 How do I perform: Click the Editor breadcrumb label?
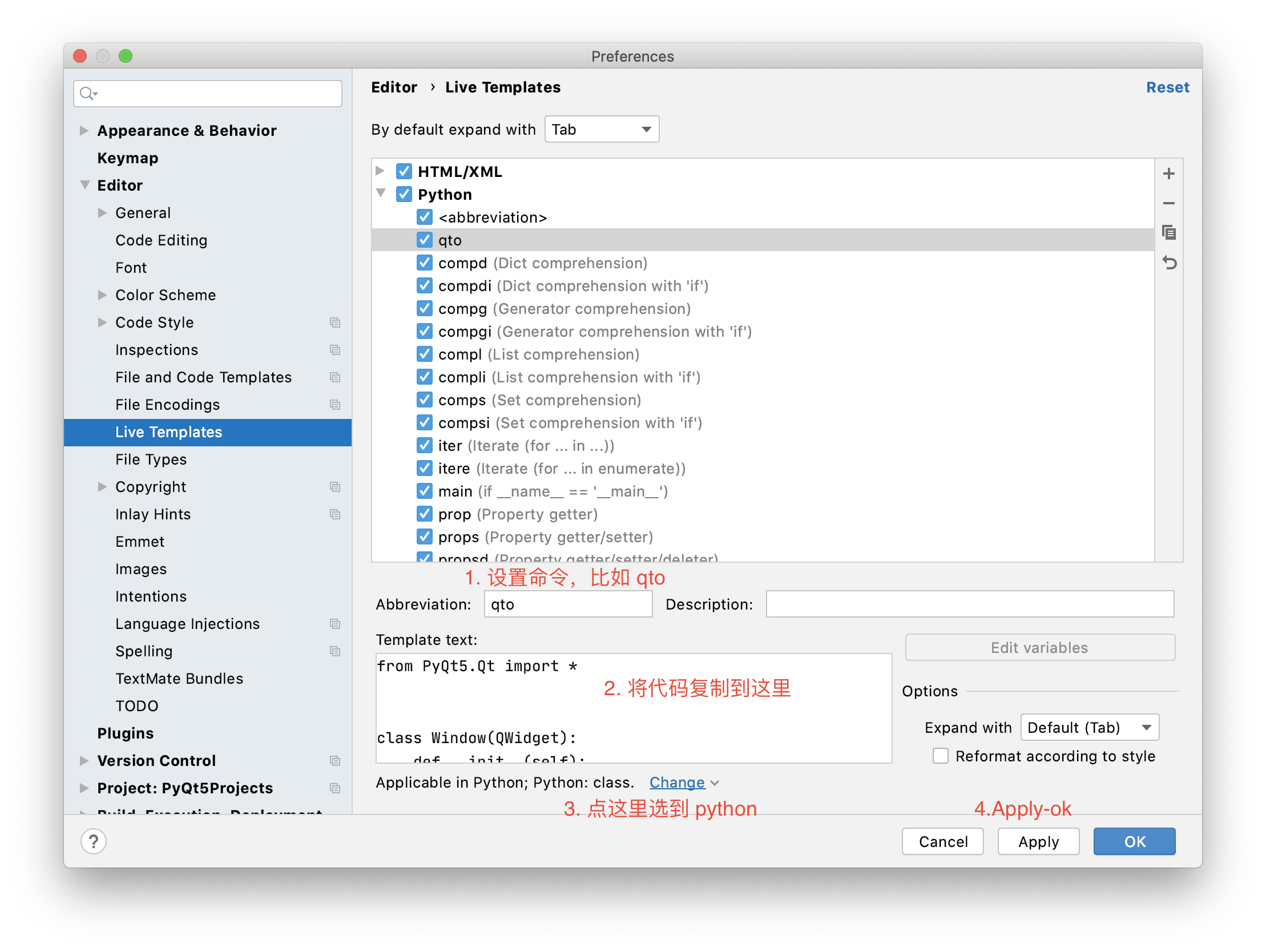pyautogui.click(x=394, y=87)
